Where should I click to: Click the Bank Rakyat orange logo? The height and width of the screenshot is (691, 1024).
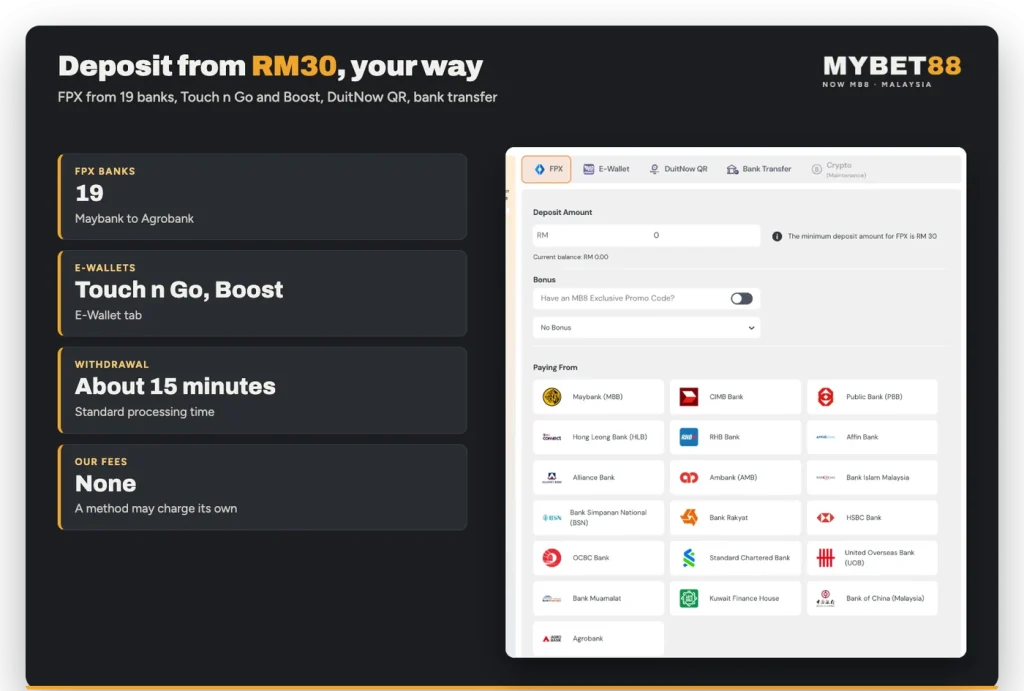pyautogui.click(x=688, y=517)
